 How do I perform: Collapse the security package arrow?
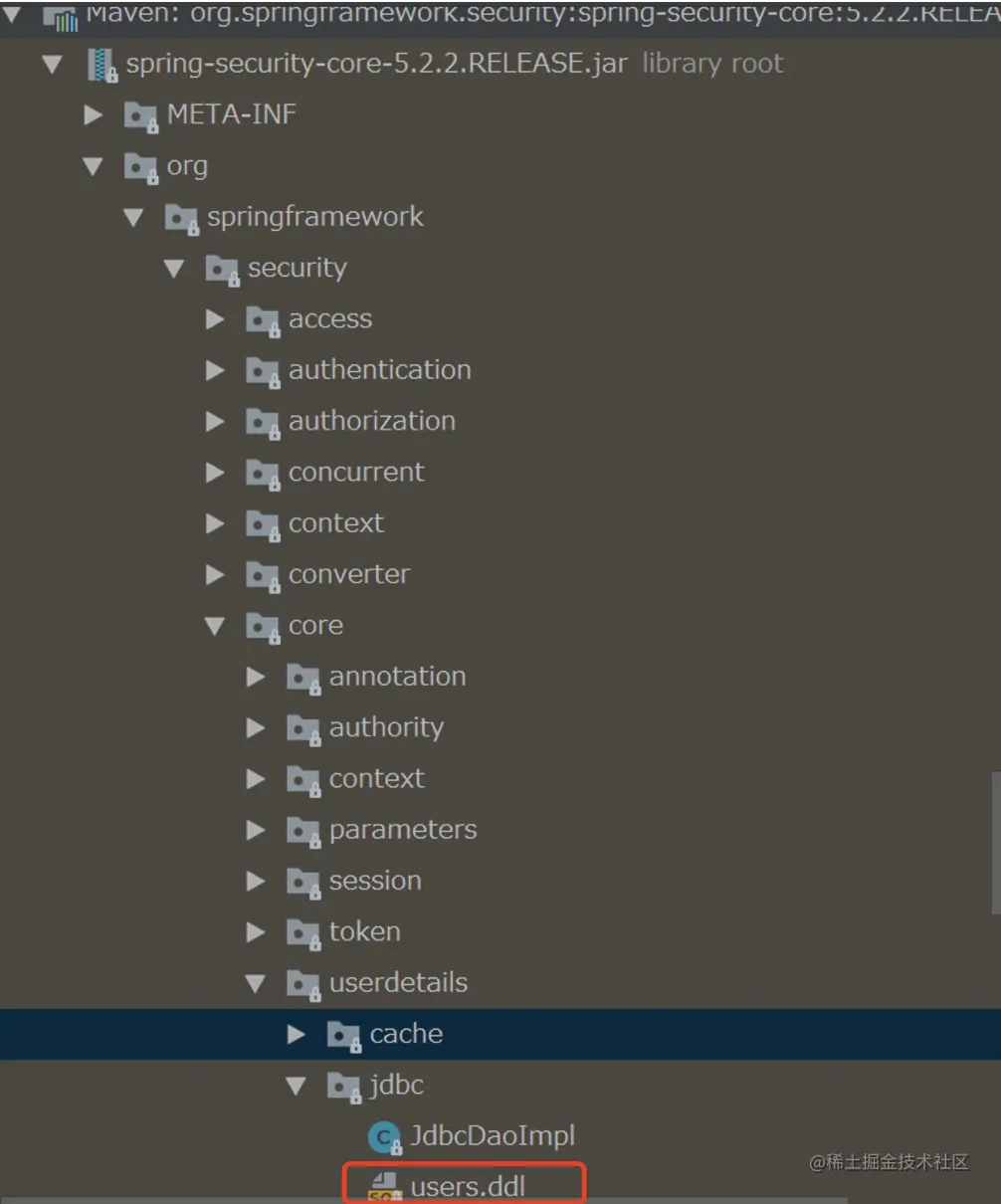[x=174, y=269]
